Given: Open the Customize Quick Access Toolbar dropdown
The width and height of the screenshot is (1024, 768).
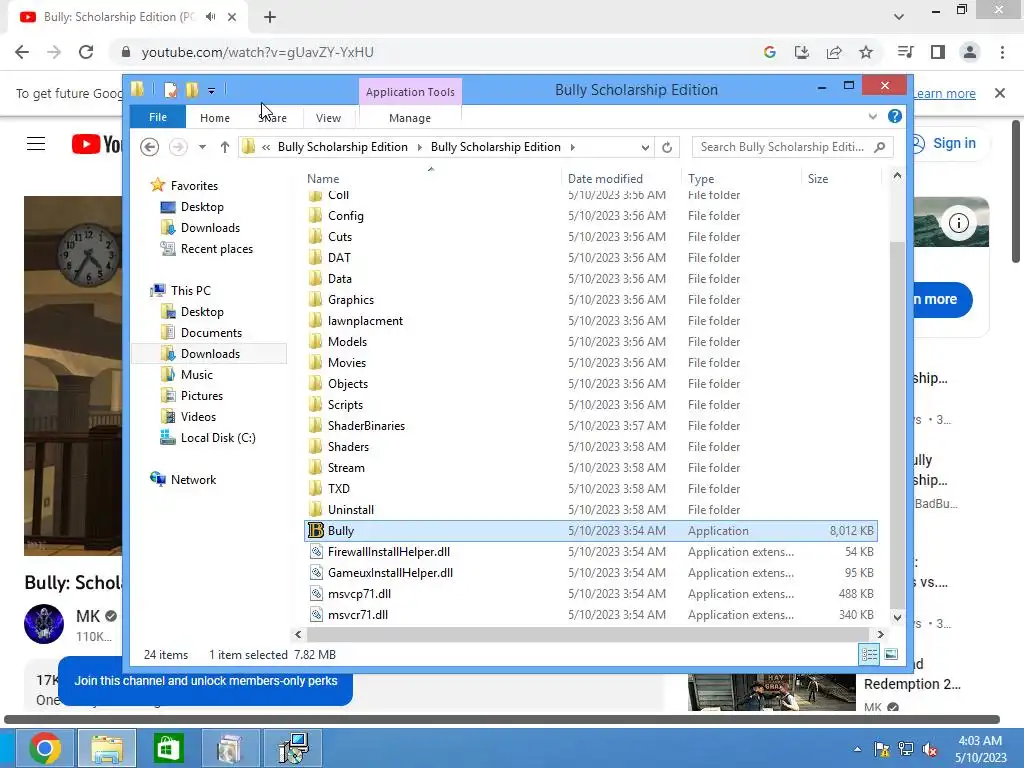Looking at the screenshot, I should (211, 91).
